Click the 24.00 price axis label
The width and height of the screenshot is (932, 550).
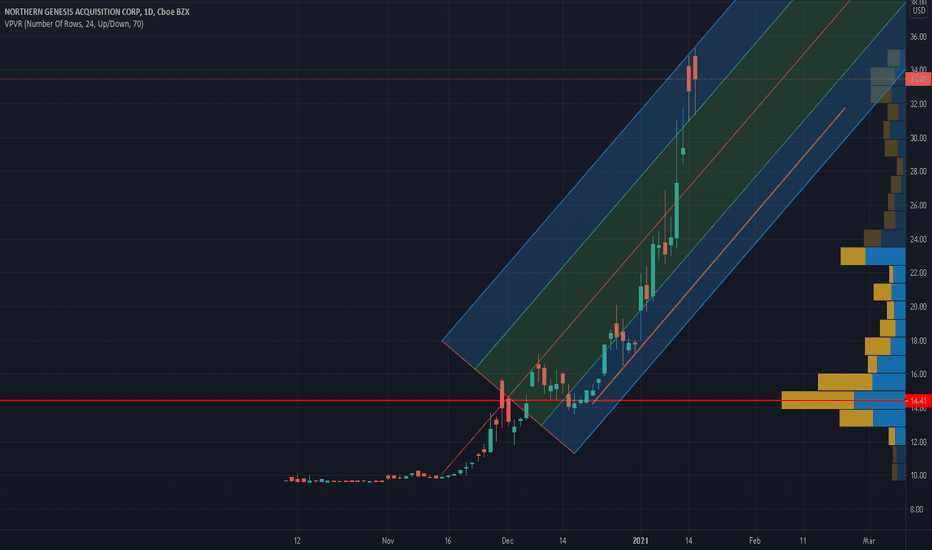(918, 239)
